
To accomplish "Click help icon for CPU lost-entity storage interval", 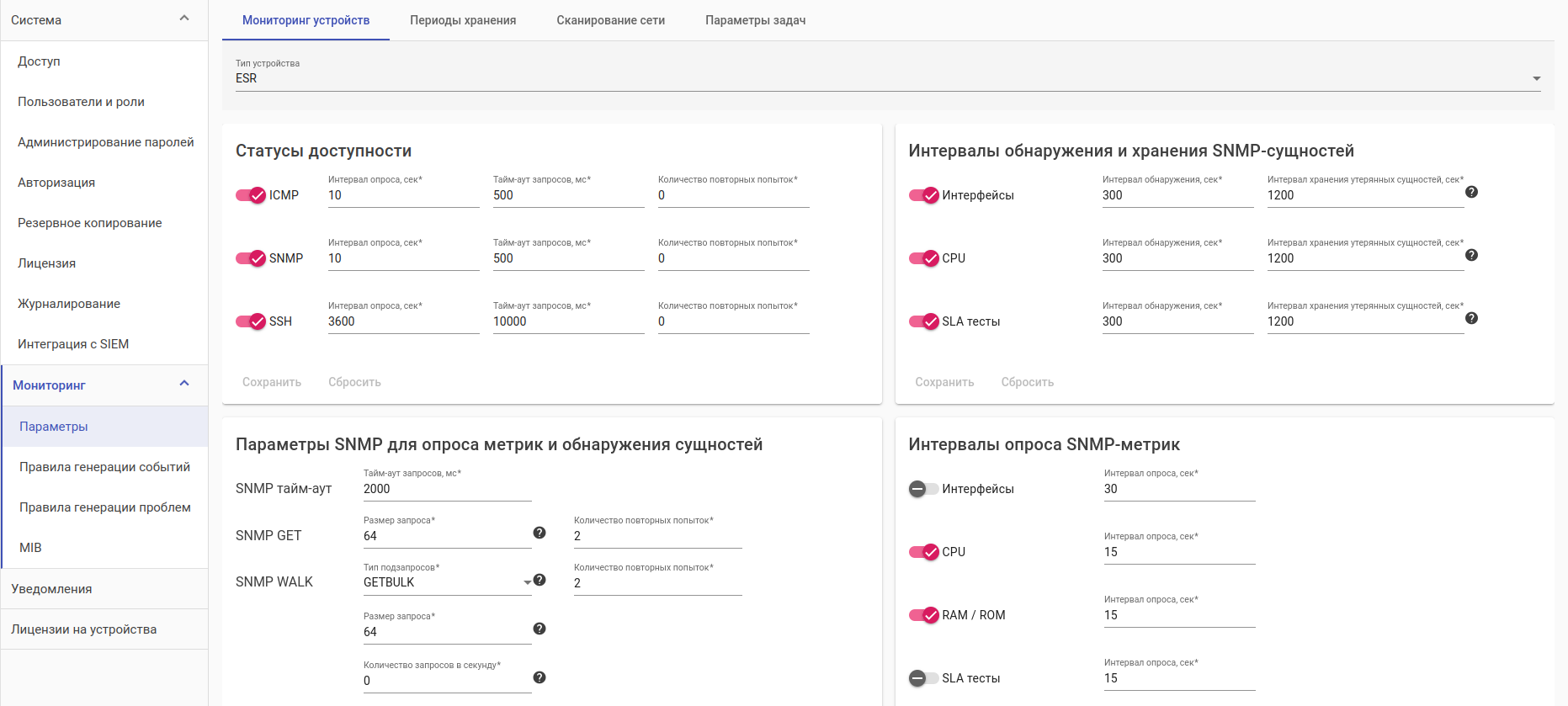I will 1471,255.
